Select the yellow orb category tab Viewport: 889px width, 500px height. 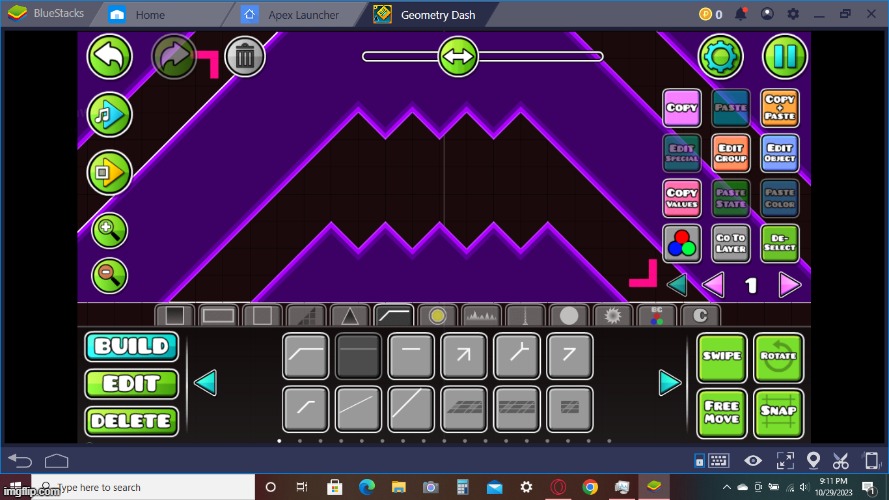437,315
